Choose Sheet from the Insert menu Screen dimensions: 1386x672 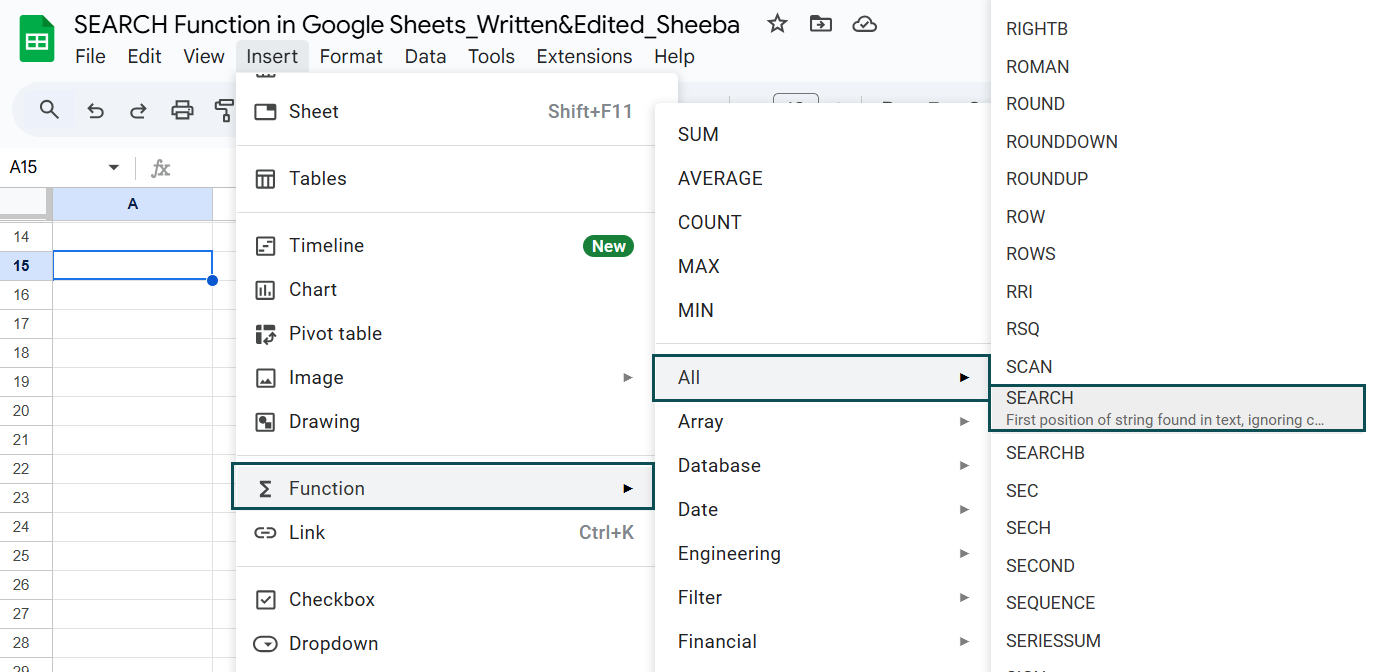pyautogui.click(x=444, y=112)
